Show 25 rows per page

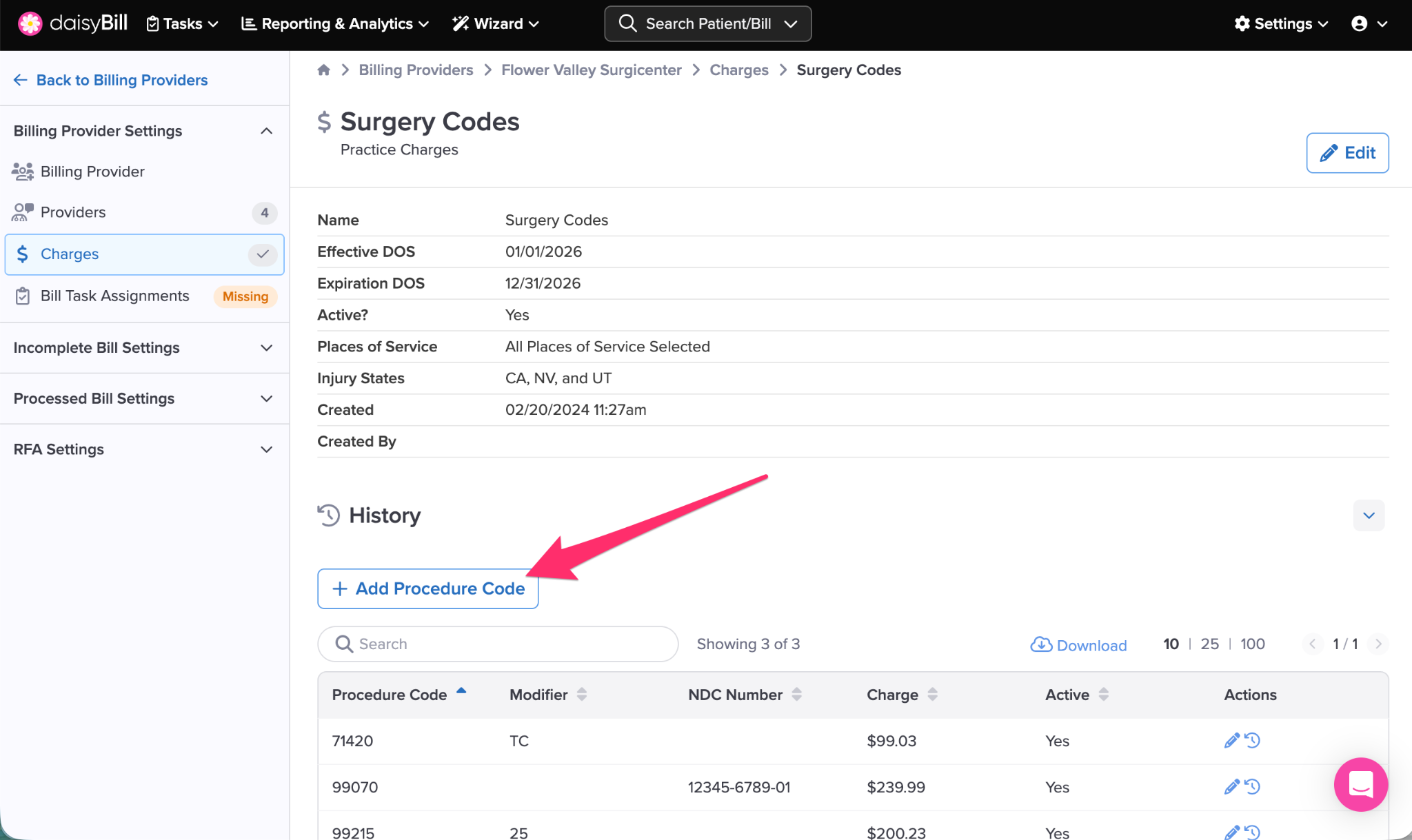1209,644
